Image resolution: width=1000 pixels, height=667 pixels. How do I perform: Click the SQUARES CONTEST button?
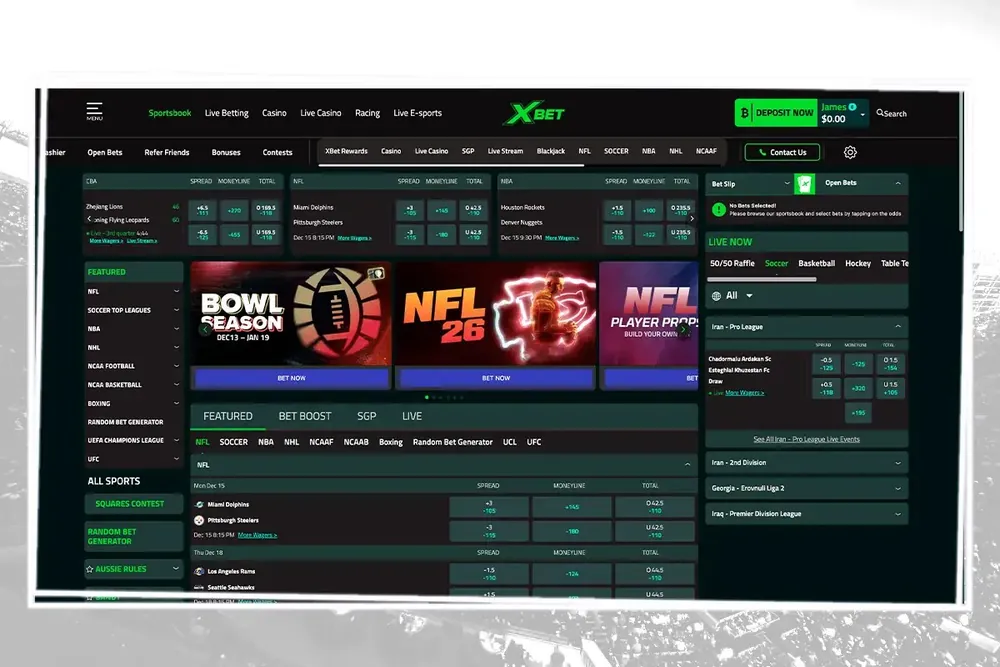[133, 504]
